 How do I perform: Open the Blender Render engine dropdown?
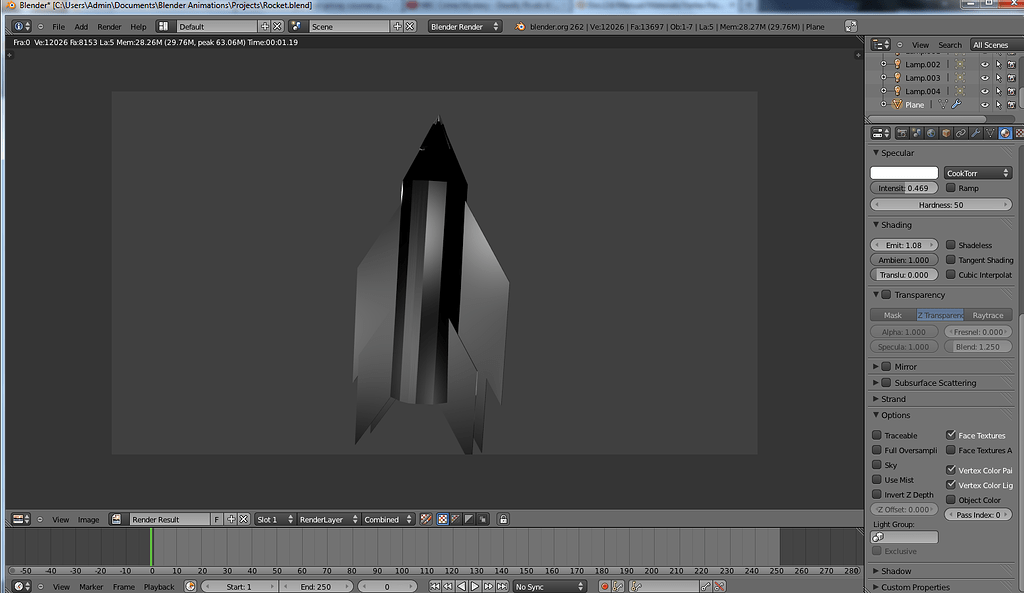[x=465, y=26]
